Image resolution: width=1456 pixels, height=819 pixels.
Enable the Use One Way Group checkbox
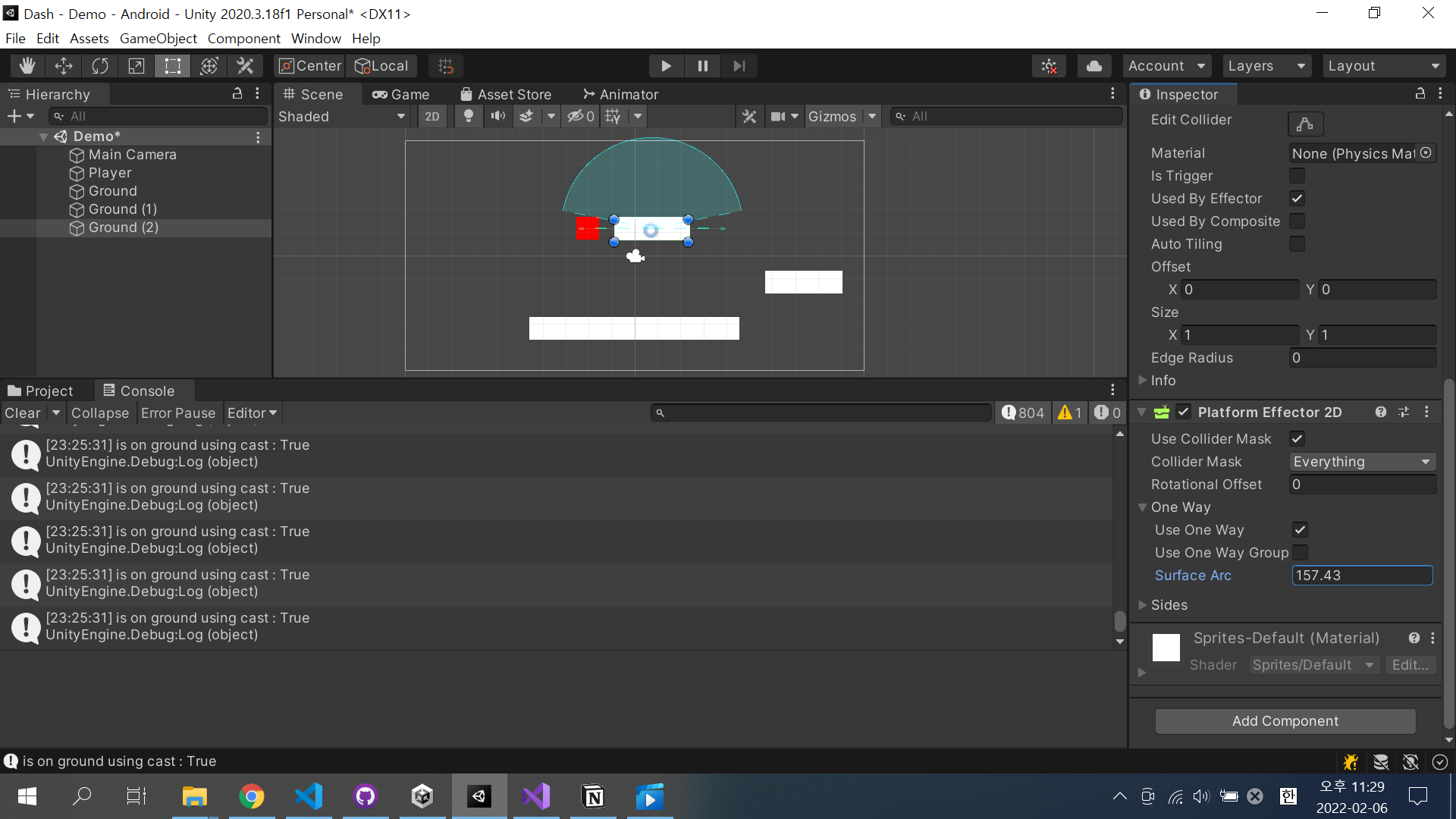point(1297,553)
